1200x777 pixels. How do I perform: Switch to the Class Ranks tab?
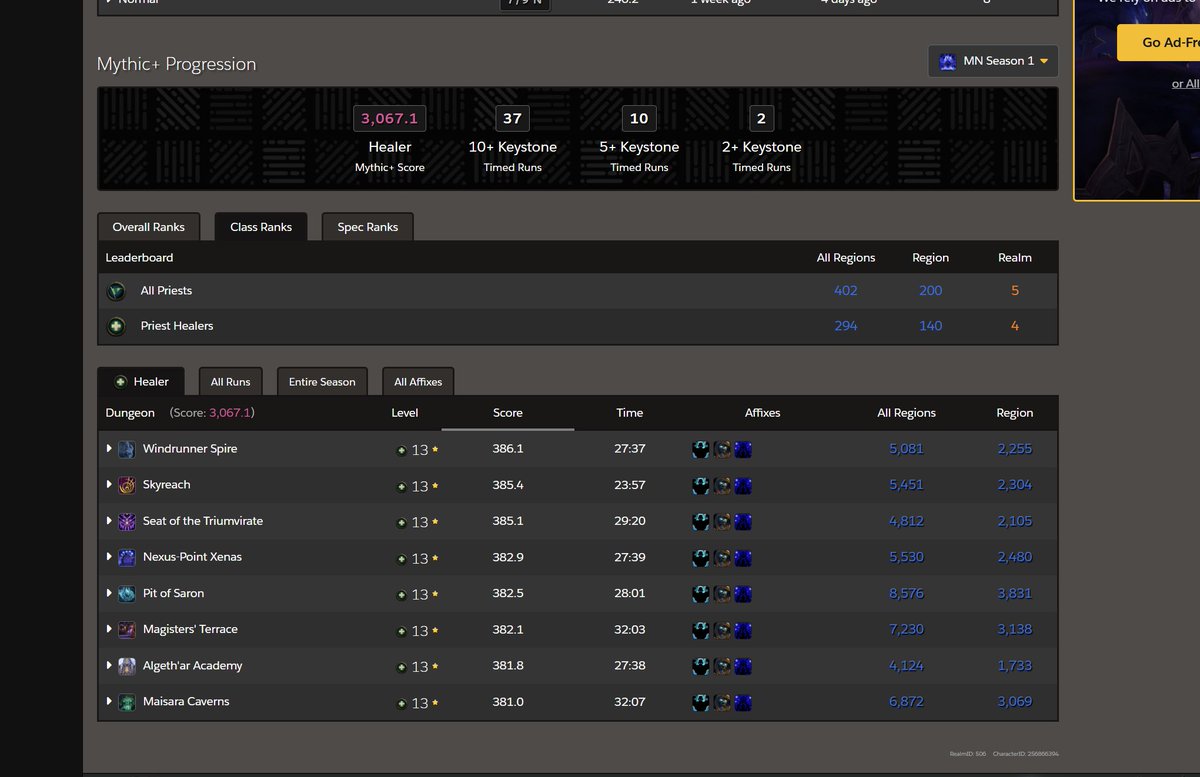coord(261,227)
